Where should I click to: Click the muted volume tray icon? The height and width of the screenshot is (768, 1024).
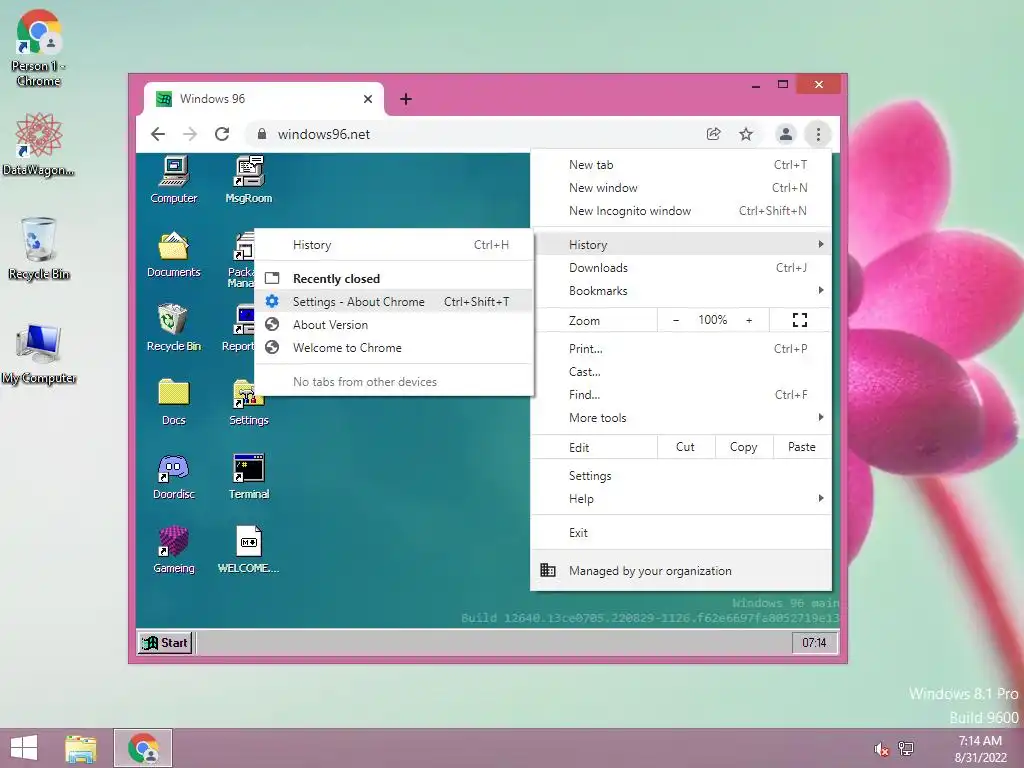coord(882,749)
